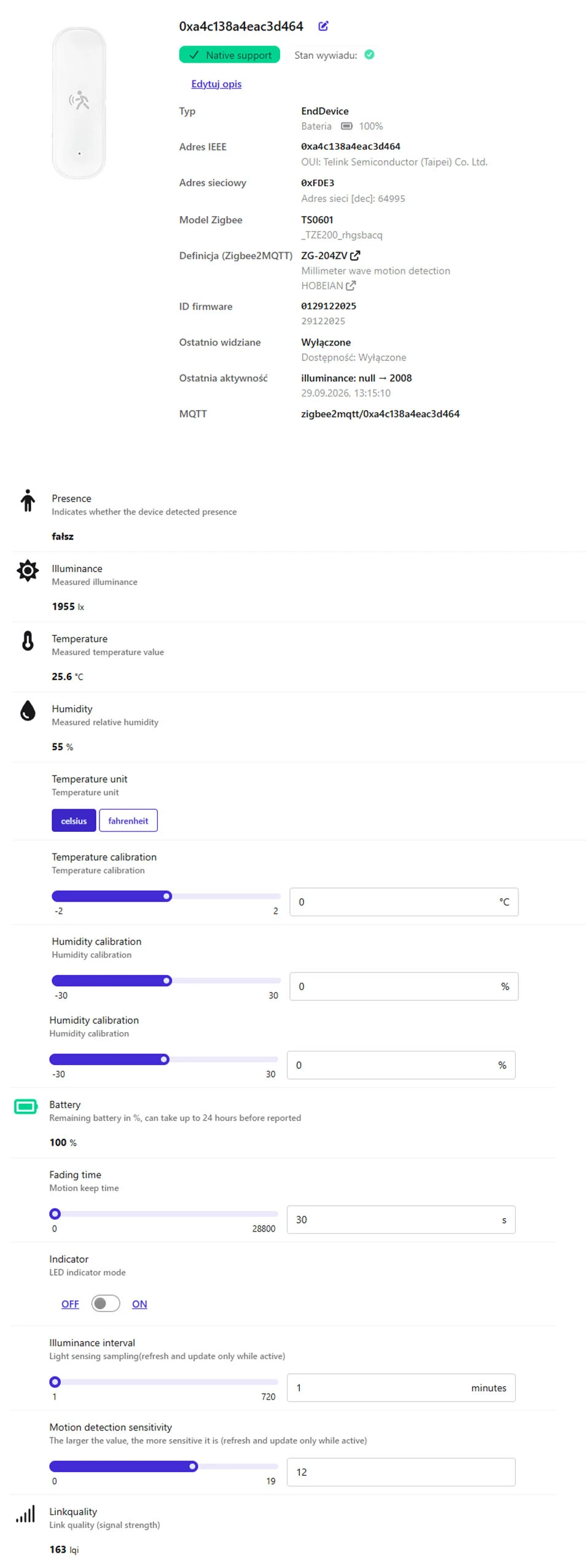Click the Indicator ON link

(139, 1303)
